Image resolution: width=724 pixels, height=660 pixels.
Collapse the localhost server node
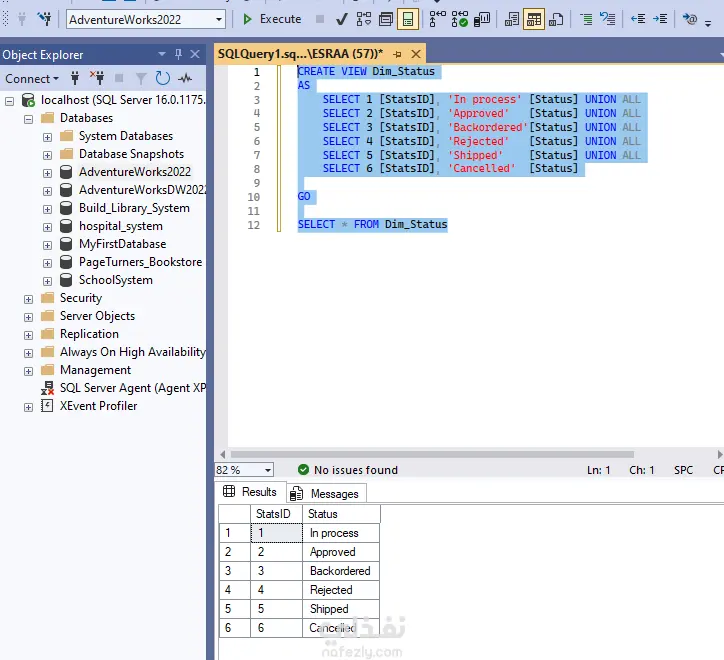(10, 101)
